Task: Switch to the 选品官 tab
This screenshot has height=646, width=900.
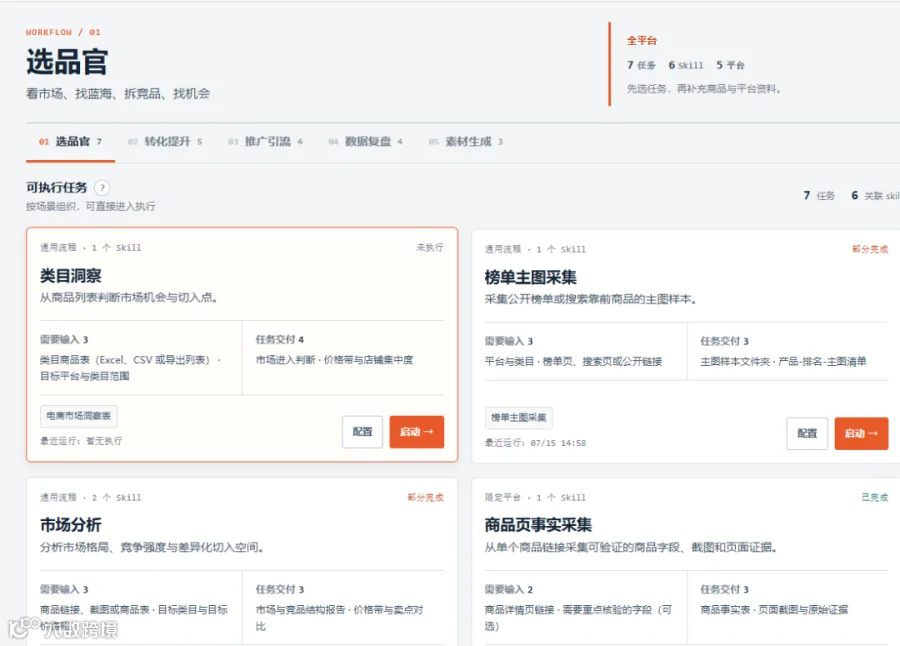Action: 70,142
